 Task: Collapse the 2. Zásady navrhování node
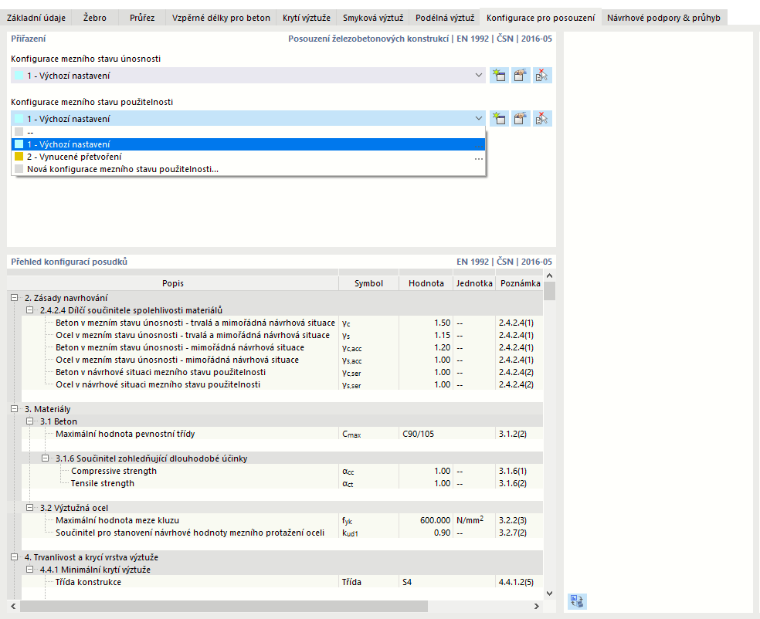[15, 298]
